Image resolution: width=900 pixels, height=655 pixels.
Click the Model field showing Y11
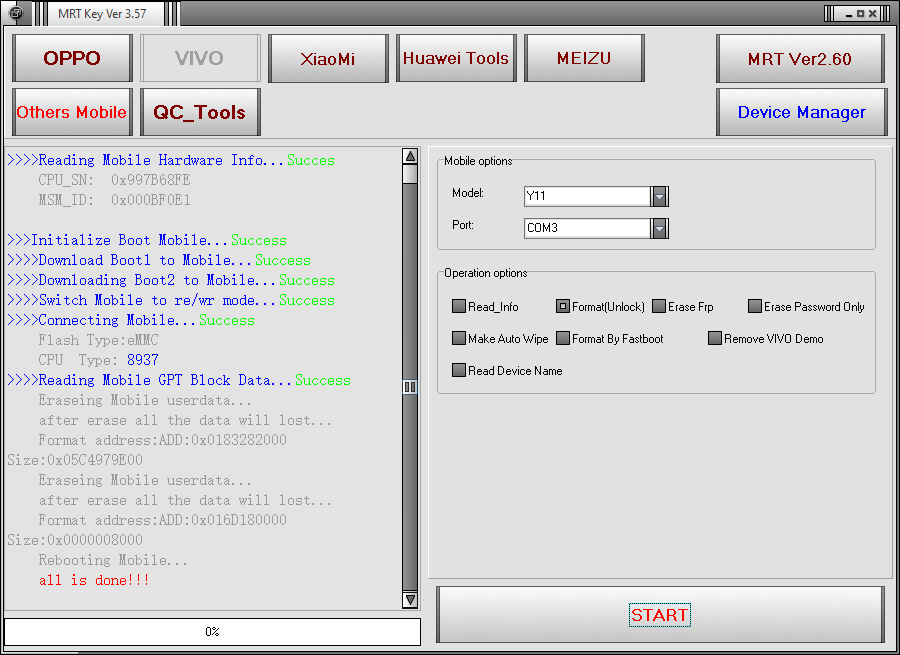(587, 196)
